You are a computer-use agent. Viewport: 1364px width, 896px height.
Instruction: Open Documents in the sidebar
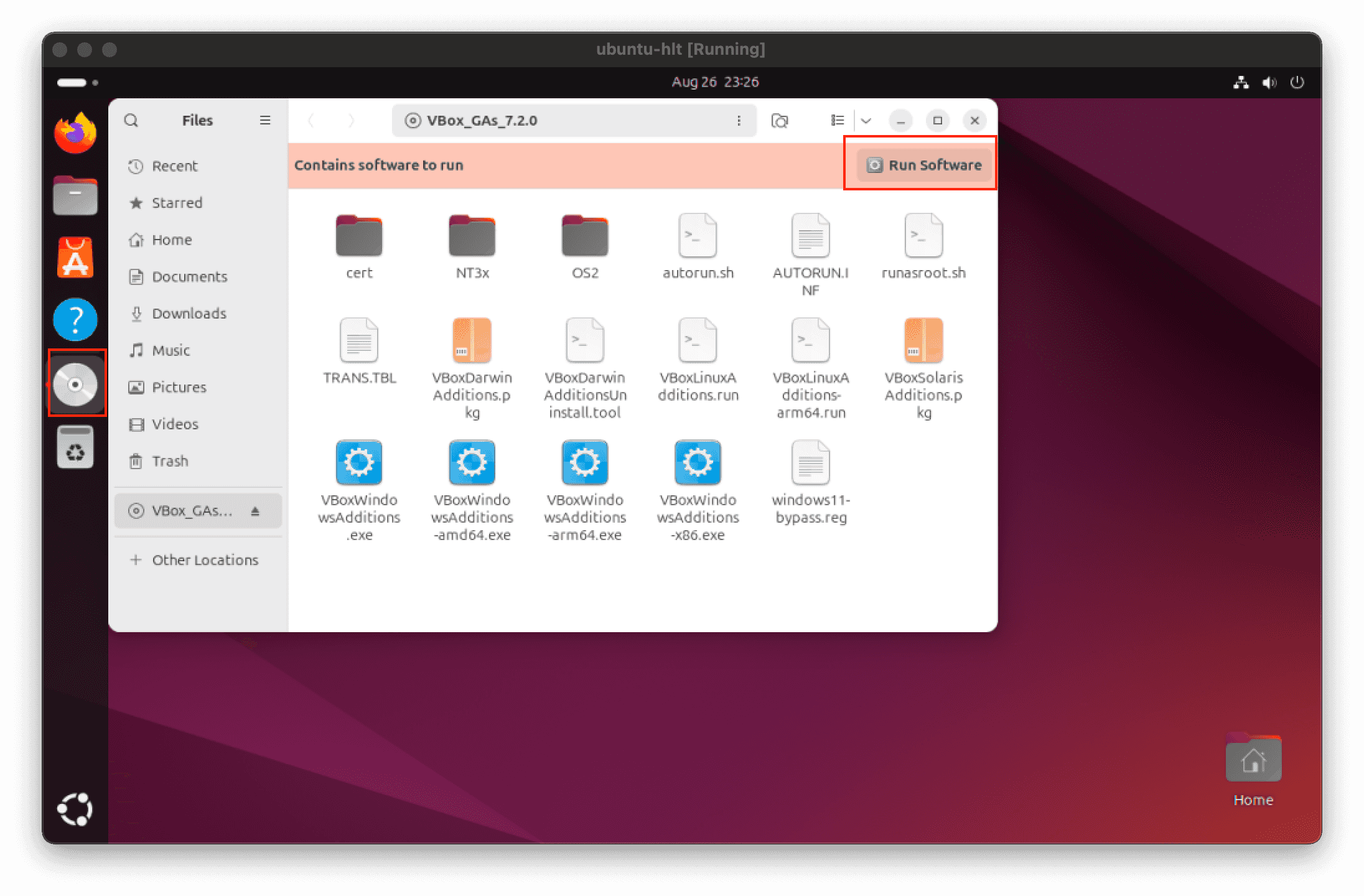pos(198,276)
